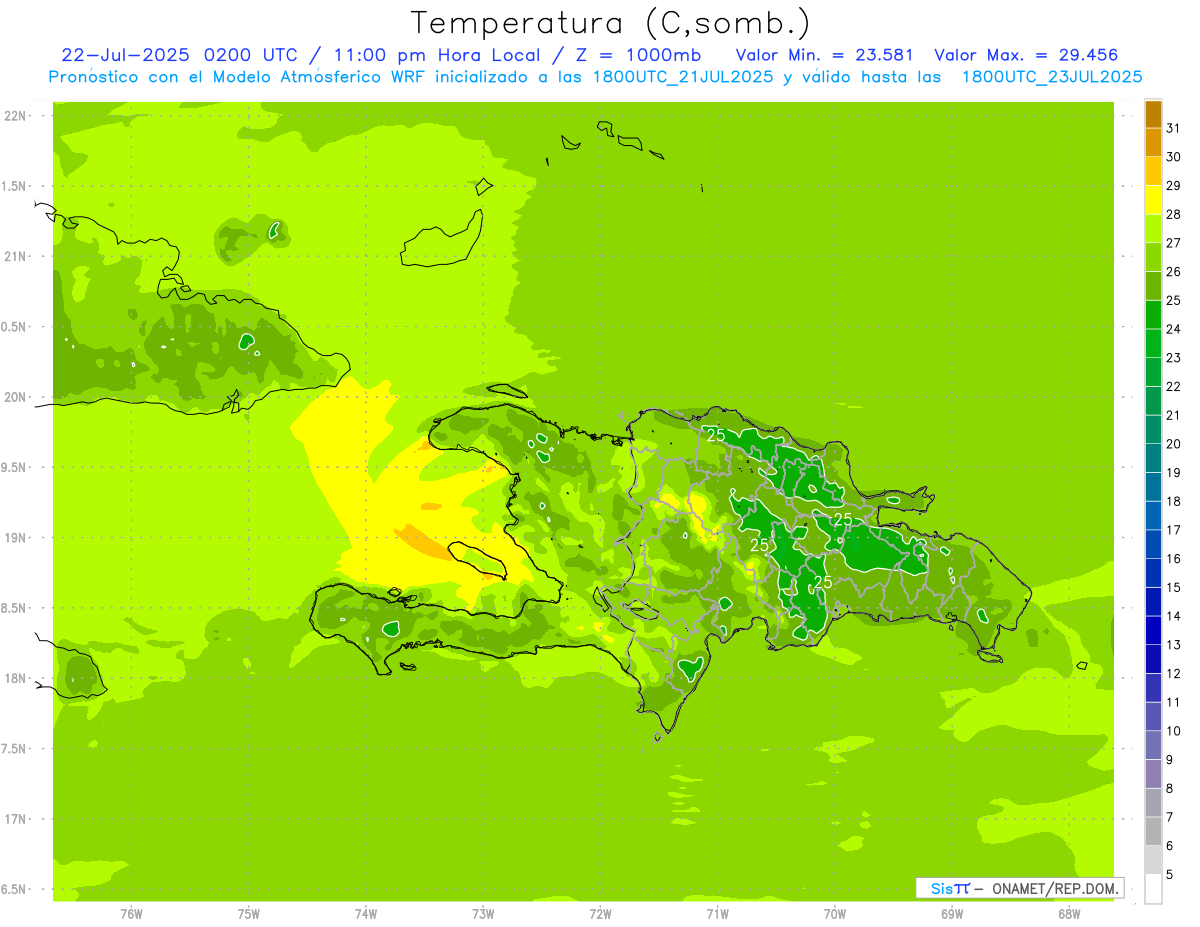
Task: Click the latitude label "20N"
Action: [16, 397]
